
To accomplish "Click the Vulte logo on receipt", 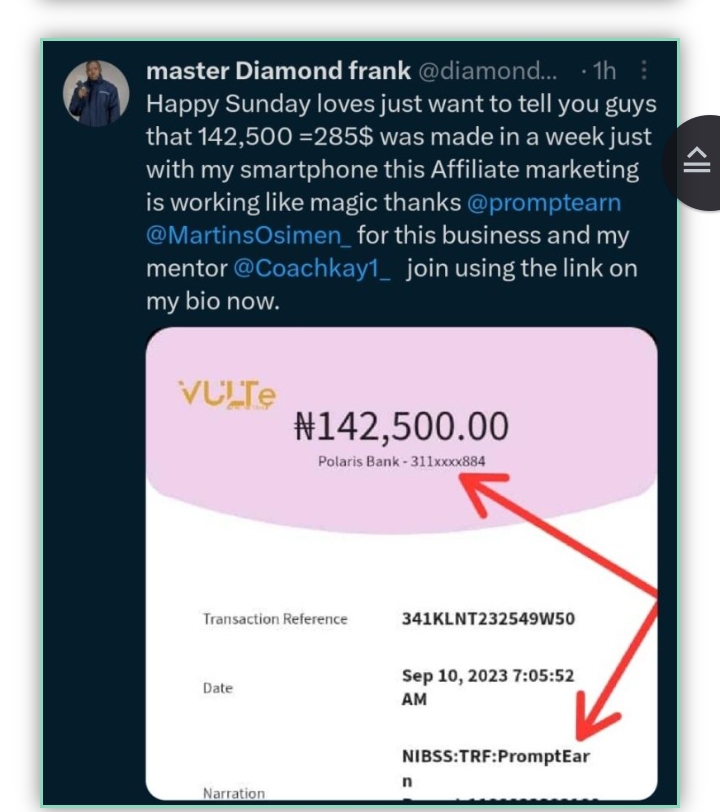I will tap(227, 394).
